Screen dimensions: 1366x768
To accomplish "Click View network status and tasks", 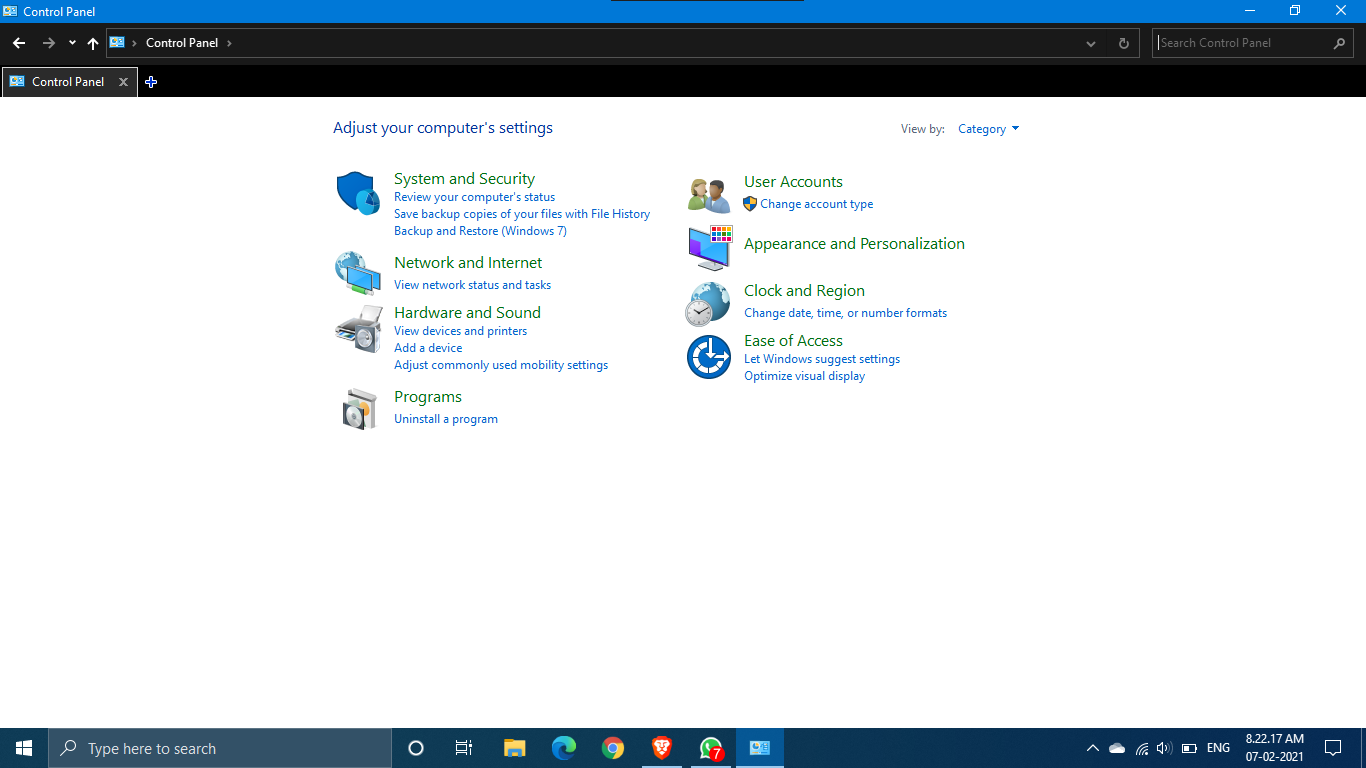I will coord(472,285).
